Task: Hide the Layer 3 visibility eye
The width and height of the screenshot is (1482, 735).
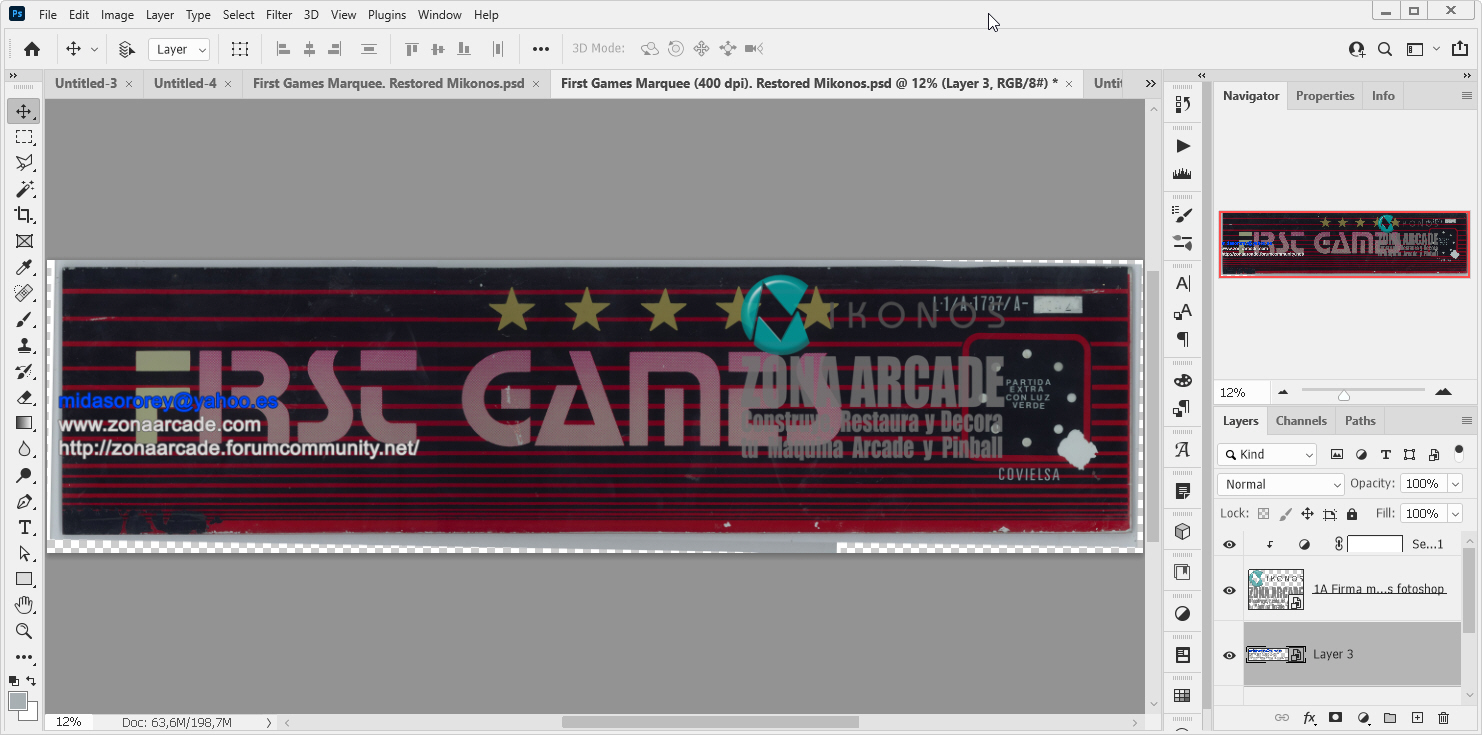Action: (x=1228, y=653)
